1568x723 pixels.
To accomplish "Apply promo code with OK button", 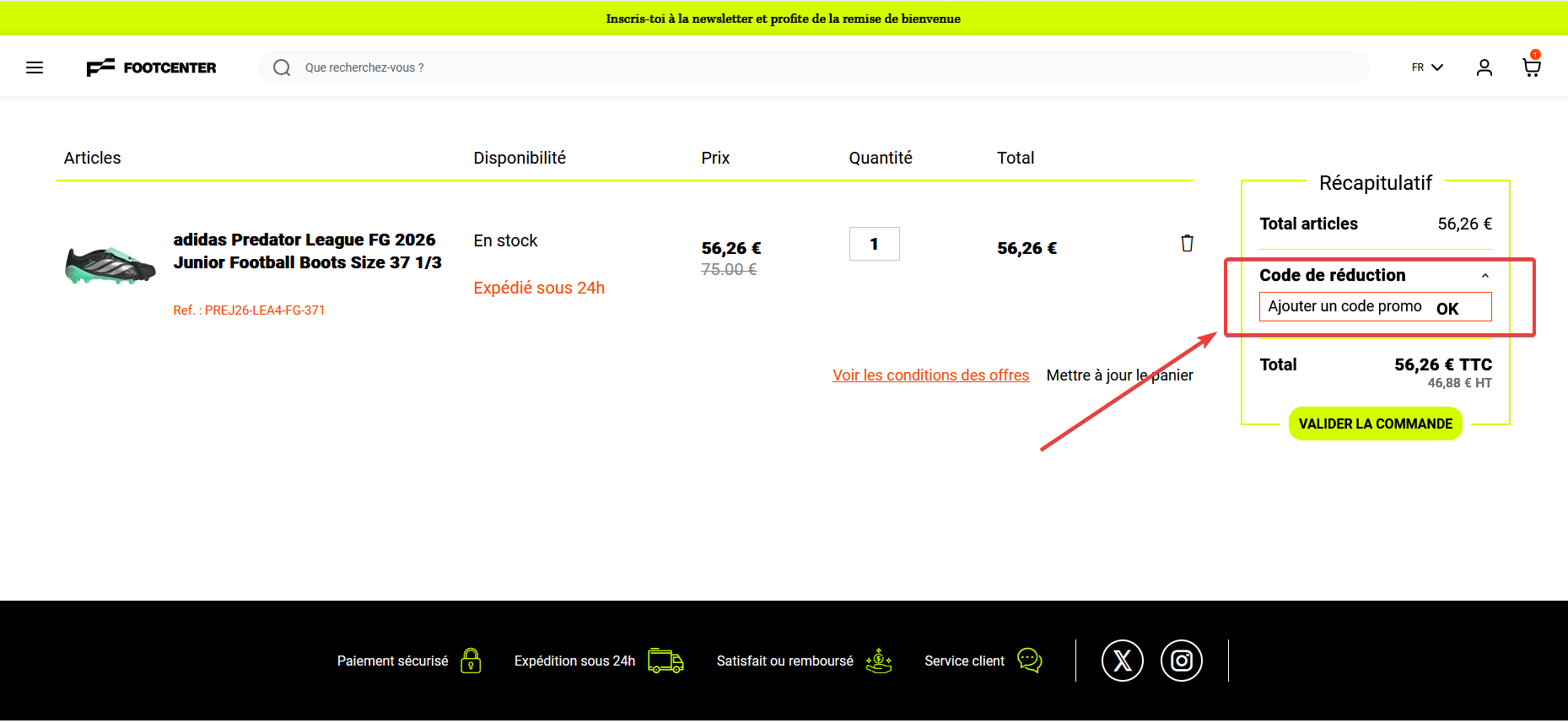I will (1447, 309).
